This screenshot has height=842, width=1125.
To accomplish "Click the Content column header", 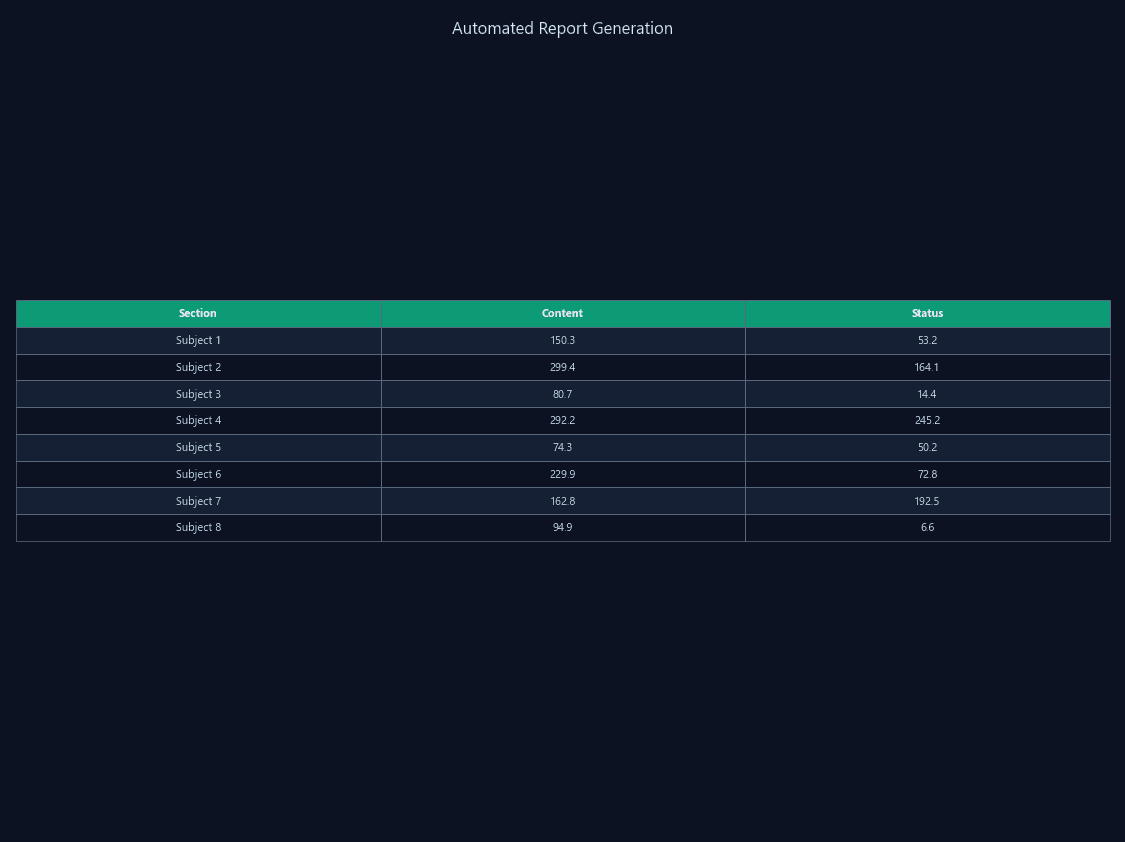I will [563, 313].
